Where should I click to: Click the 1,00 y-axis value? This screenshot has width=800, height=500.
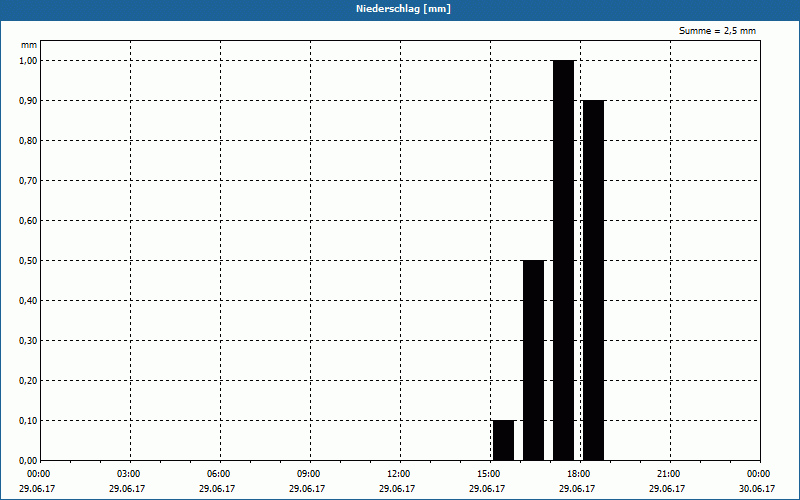point(28,60)
